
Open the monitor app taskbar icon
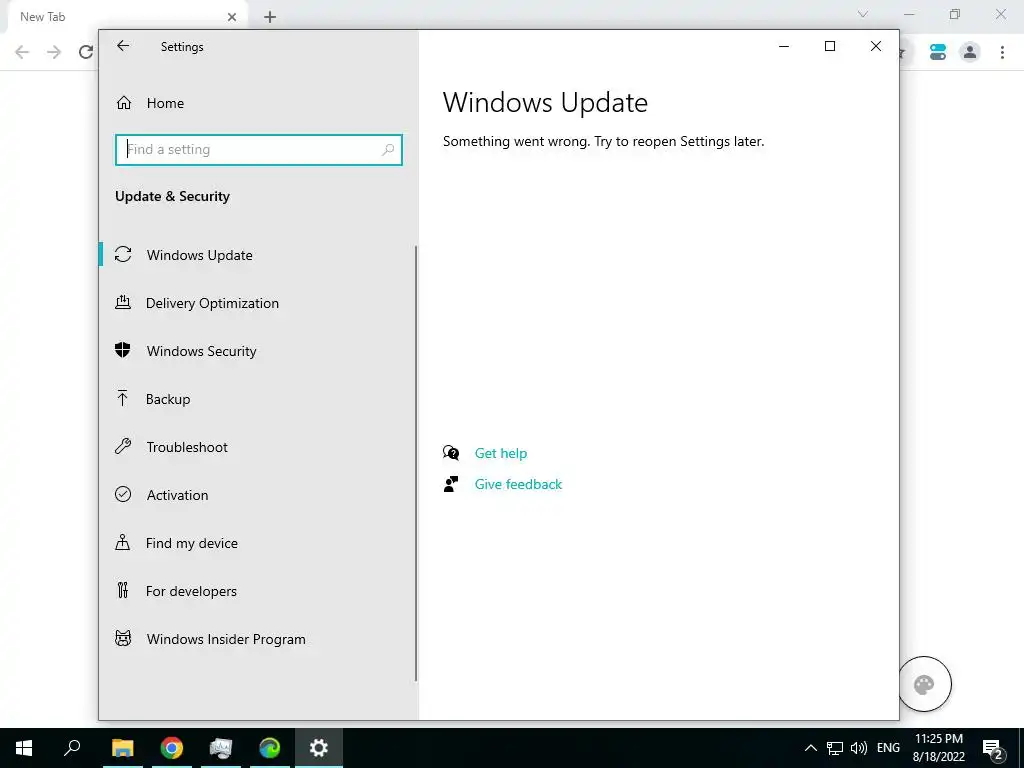pyautogui.click(x=221, y=748)
